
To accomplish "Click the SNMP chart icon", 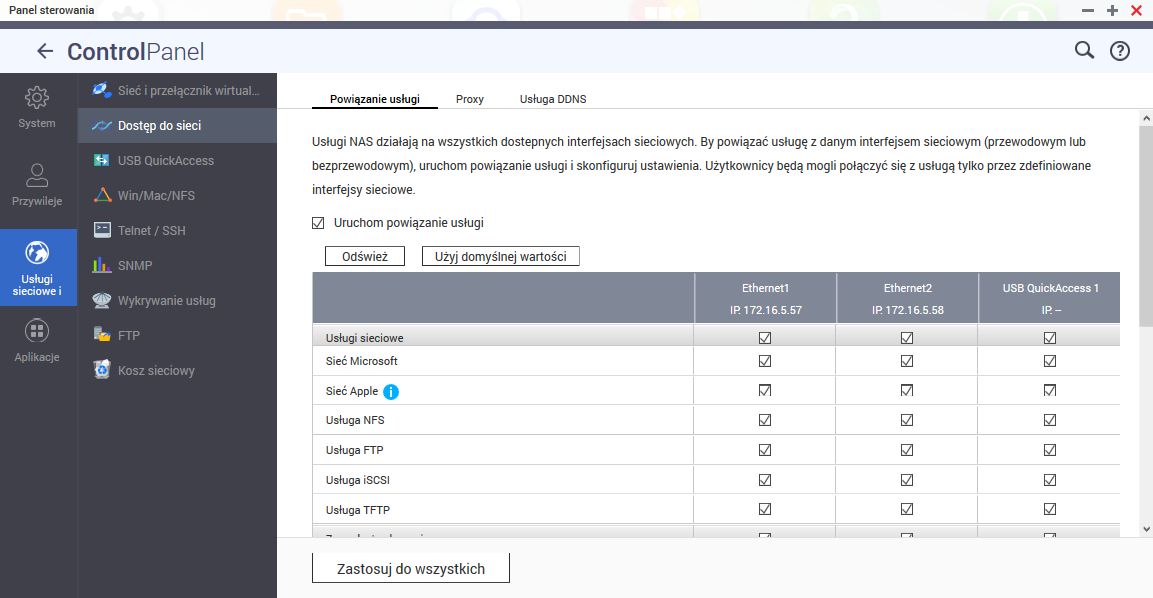I will pos(101,265).
